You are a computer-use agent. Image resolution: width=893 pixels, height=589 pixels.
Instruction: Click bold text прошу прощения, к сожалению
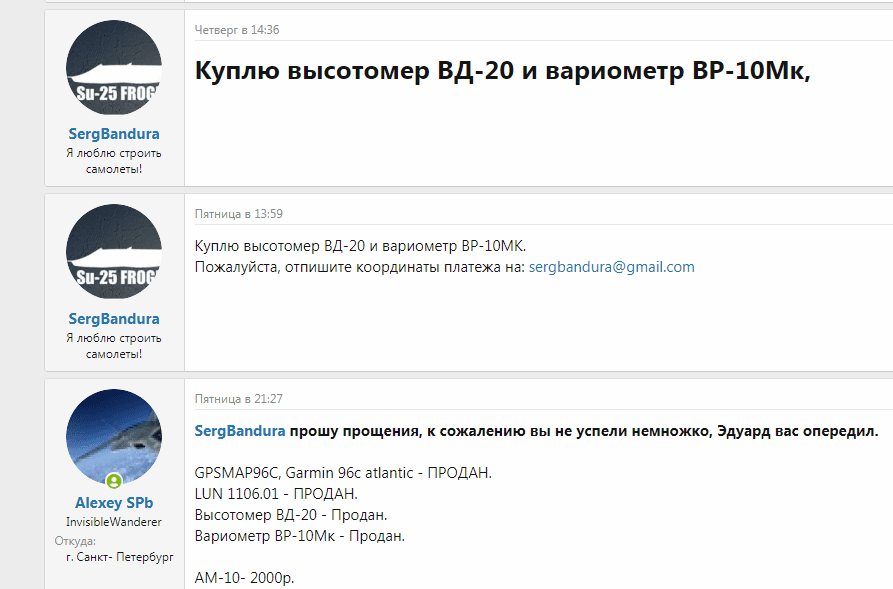(x=407, y=431)
